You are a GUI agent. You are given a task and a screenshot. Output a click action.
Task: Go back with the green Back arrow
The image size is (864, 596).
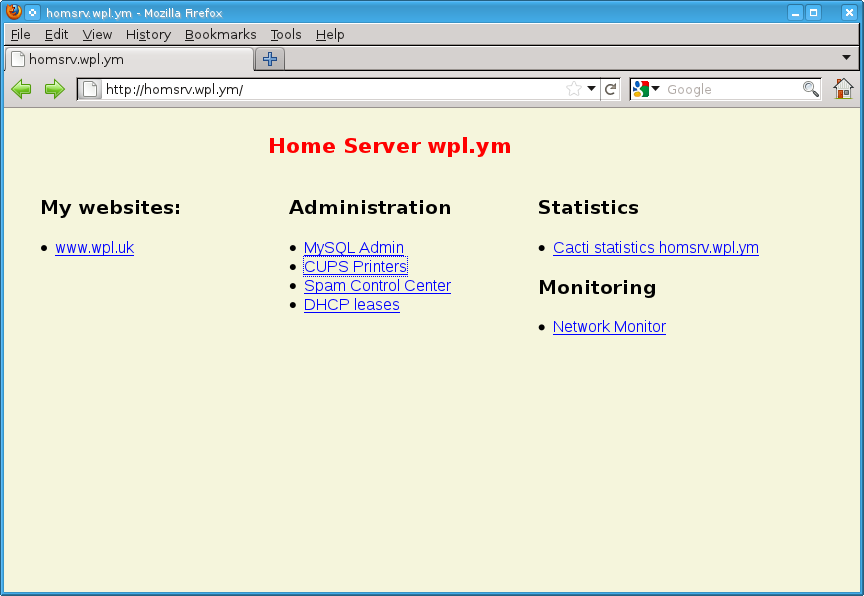tap(21, 89)
